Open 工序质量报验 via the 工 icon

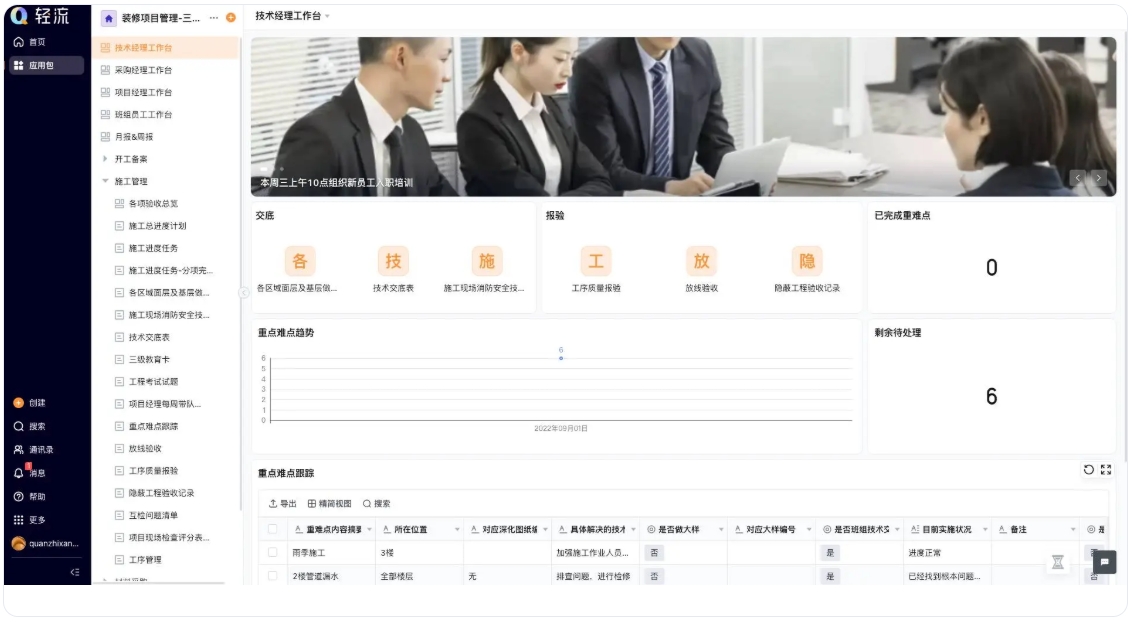coord(594,260)
